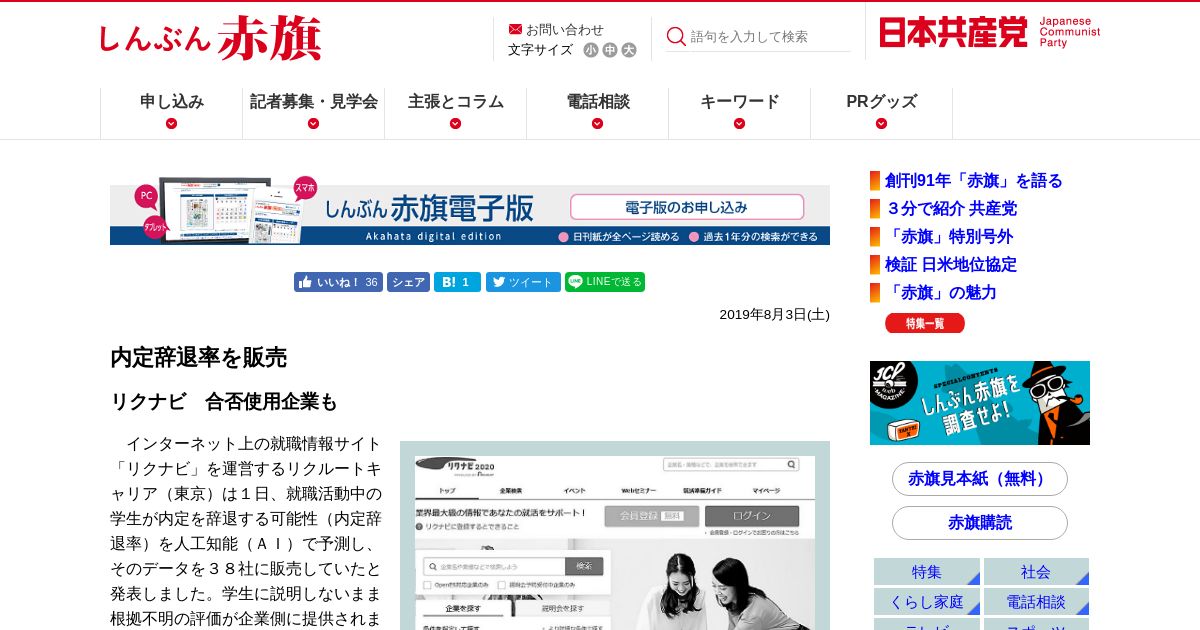Click the orange marker beside 「赤旗」の魅力
Viewport: 1200px width, 630px height.
(x=875, y=293)
